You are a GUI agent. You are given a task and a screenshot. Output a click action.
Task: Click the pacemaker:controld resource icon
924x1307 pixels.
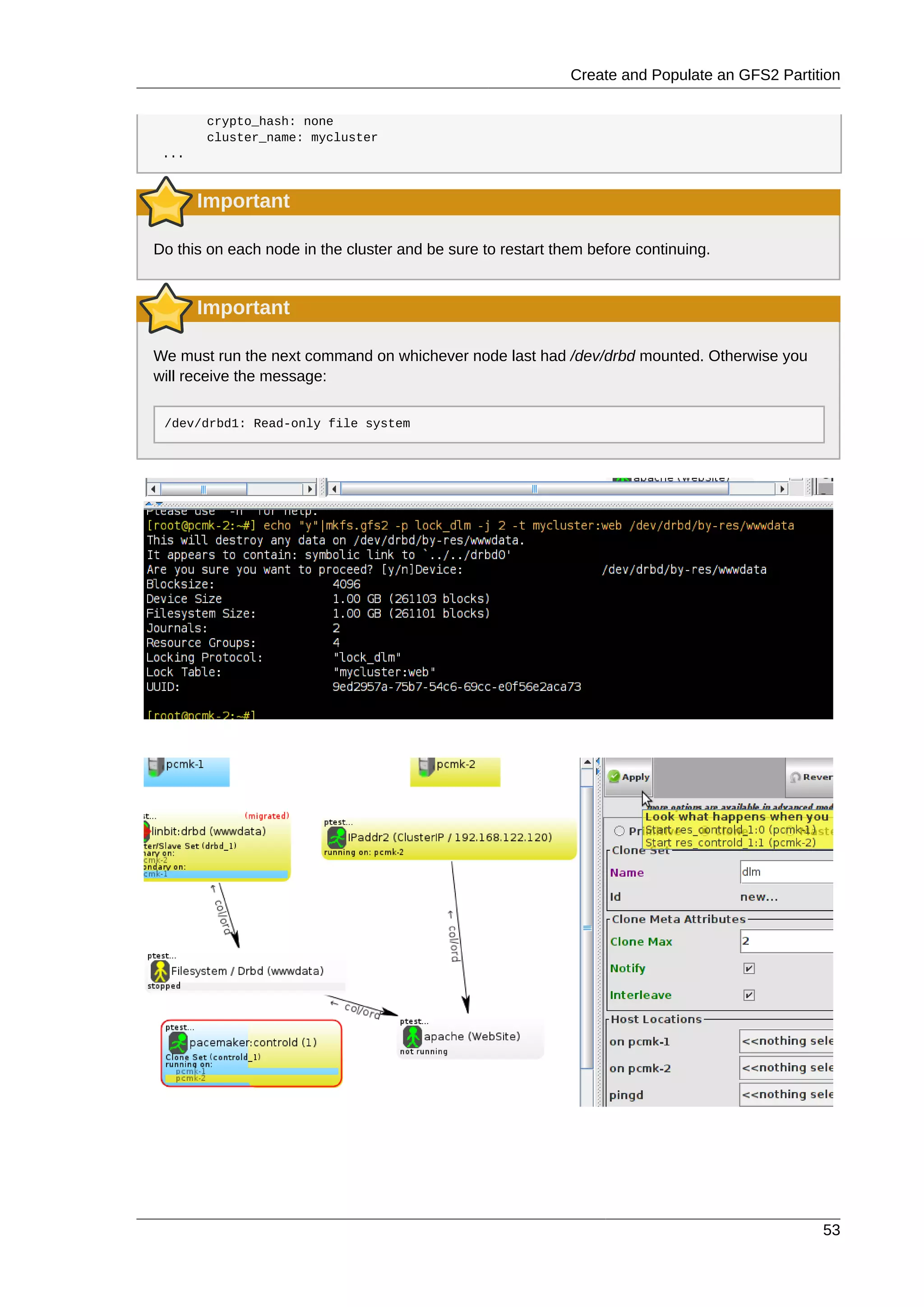(x=179, y=1042)
